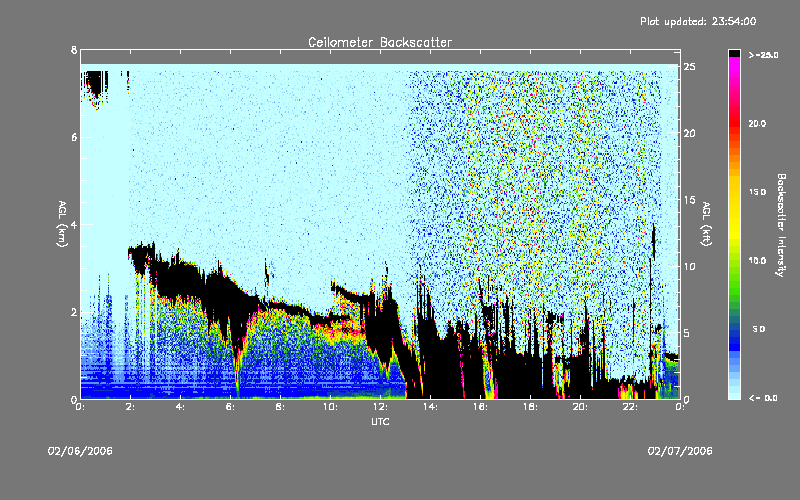This screenshot has width=800, height=500.
Task: Click the '<= 0.0' colorbar label
Action: click(763, 397)
